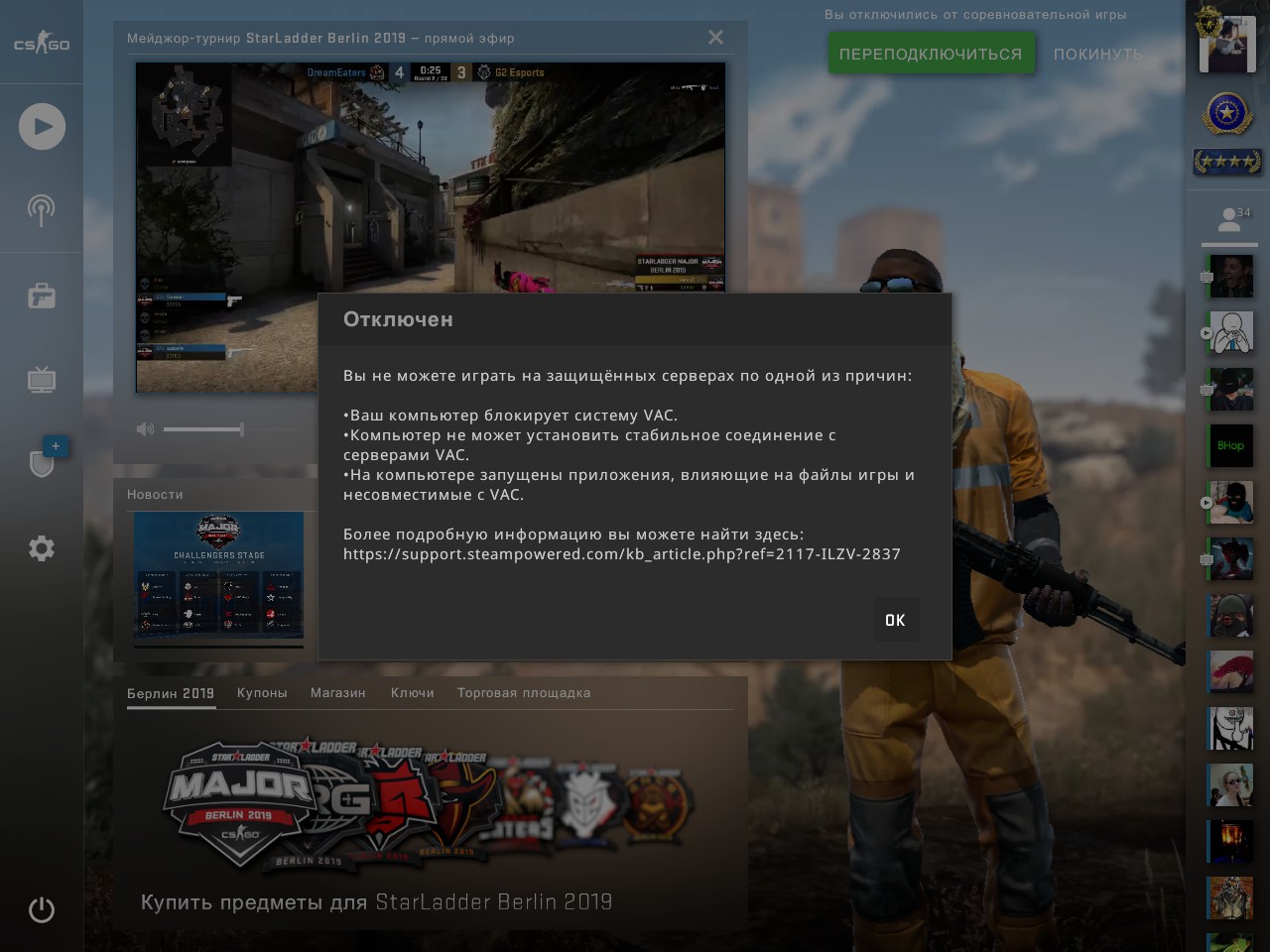Switch to the Торговая площадка tab

tap(524, 693)
